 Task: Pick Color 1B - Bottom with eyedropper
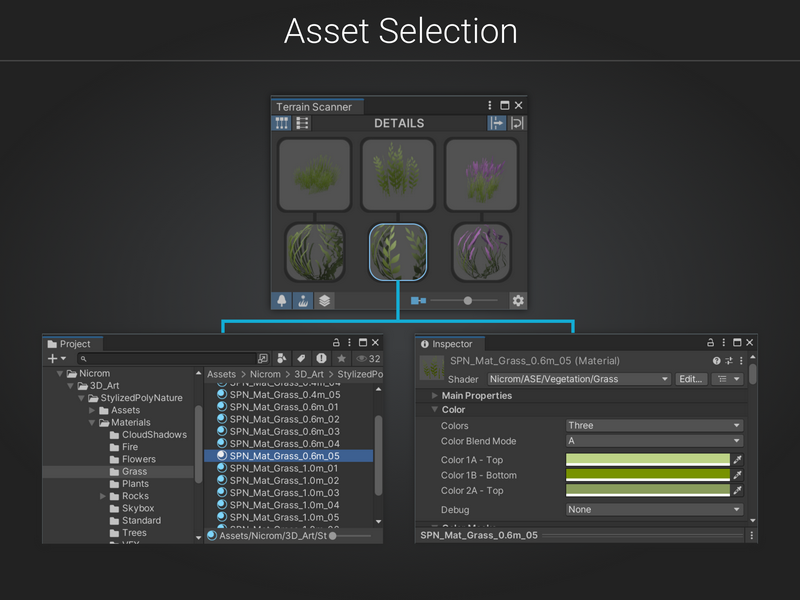738,475
